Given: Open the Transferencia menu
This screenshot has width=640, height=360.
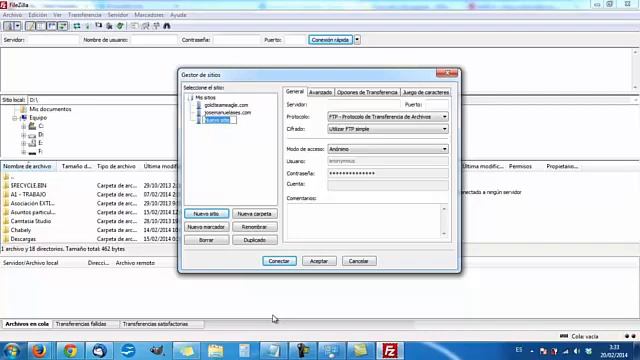Looking at the screenshot, I should tap(84, 15).
